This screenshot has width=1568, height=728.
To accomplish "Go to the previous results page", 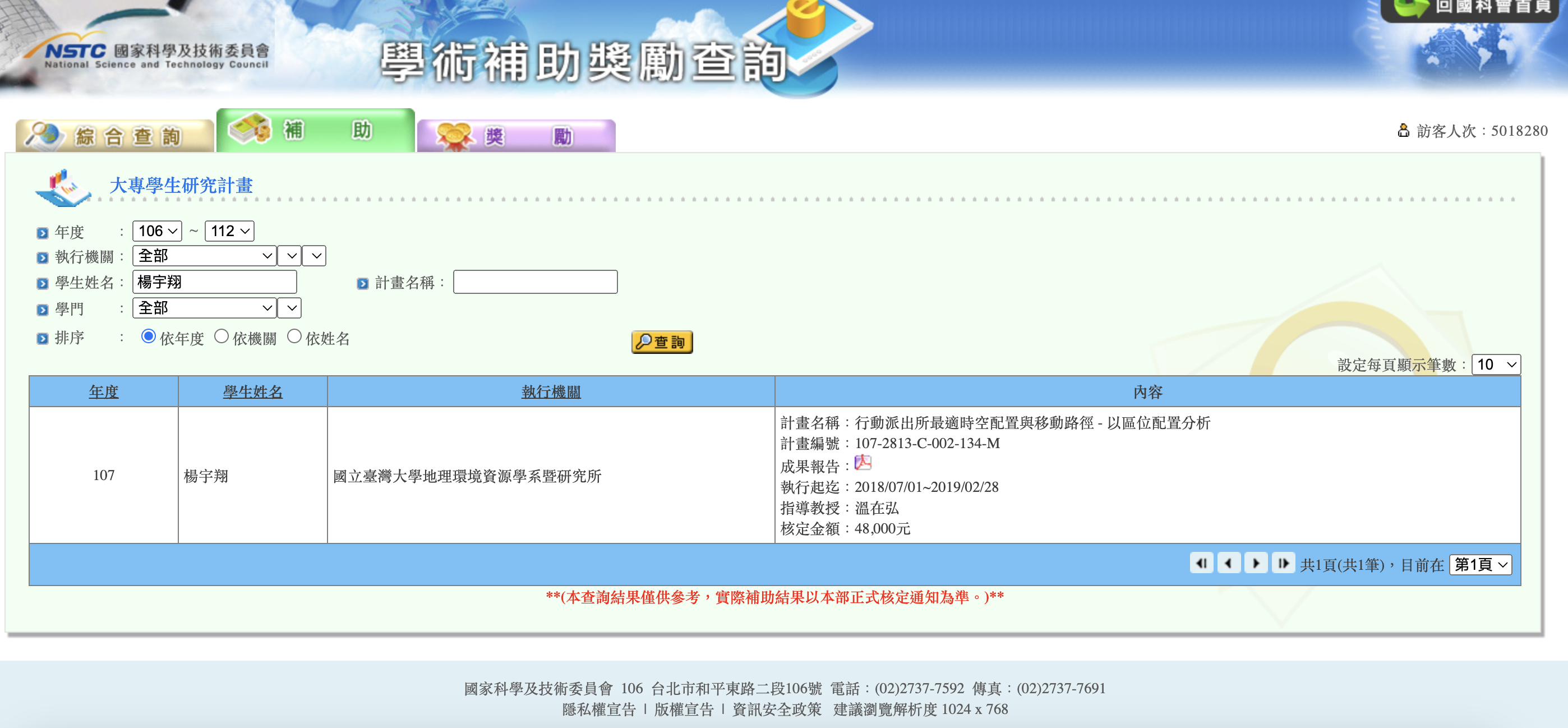I will click(x=1228, y=563).
